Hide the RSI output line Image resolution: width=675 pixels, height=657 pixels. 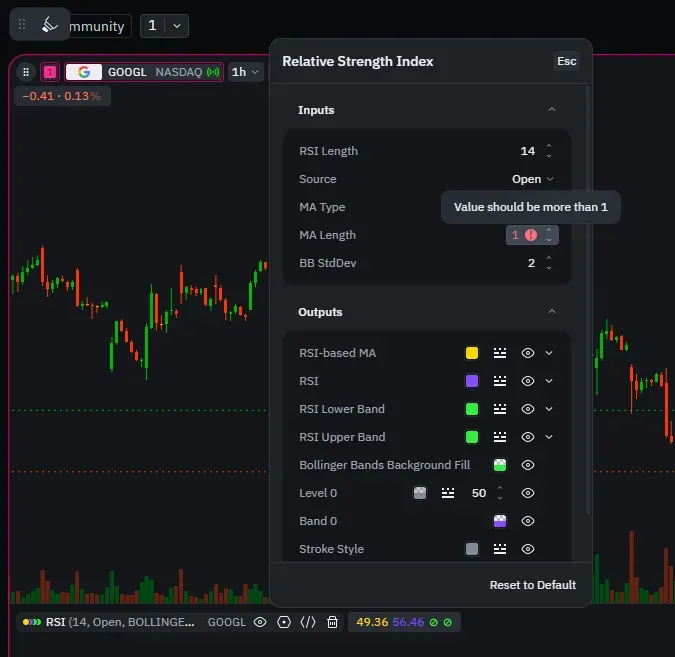coord(528,381)
